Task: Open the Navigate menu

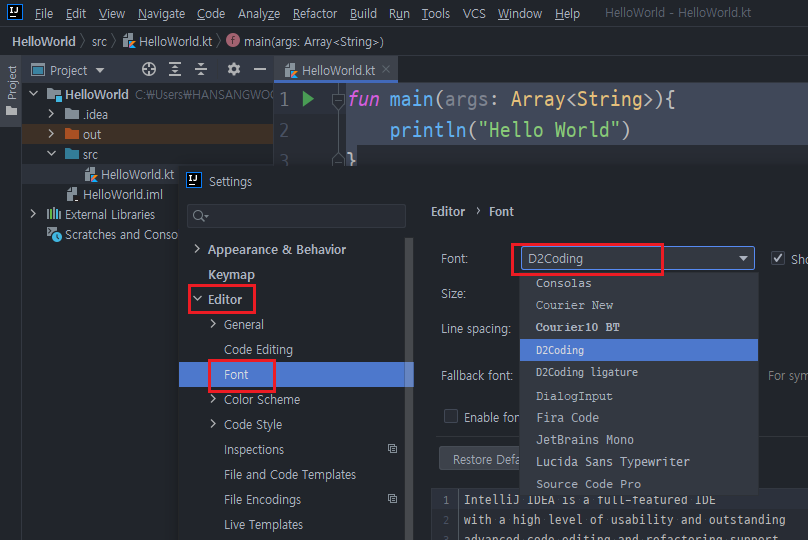Action: click(161, 13)
